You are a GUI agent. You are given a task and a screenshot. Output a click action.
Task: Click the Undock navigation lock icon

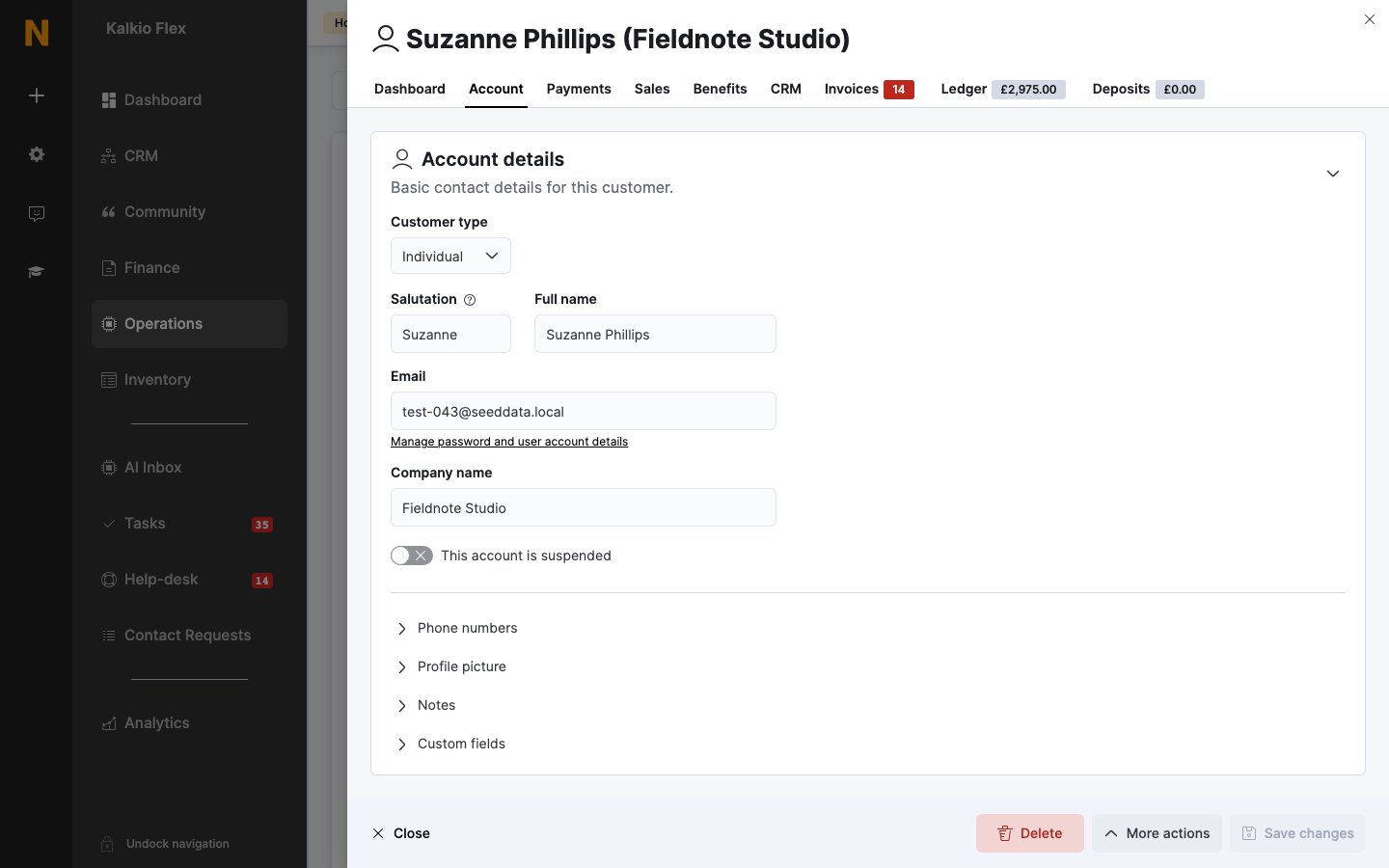click(x=108, y=844)
